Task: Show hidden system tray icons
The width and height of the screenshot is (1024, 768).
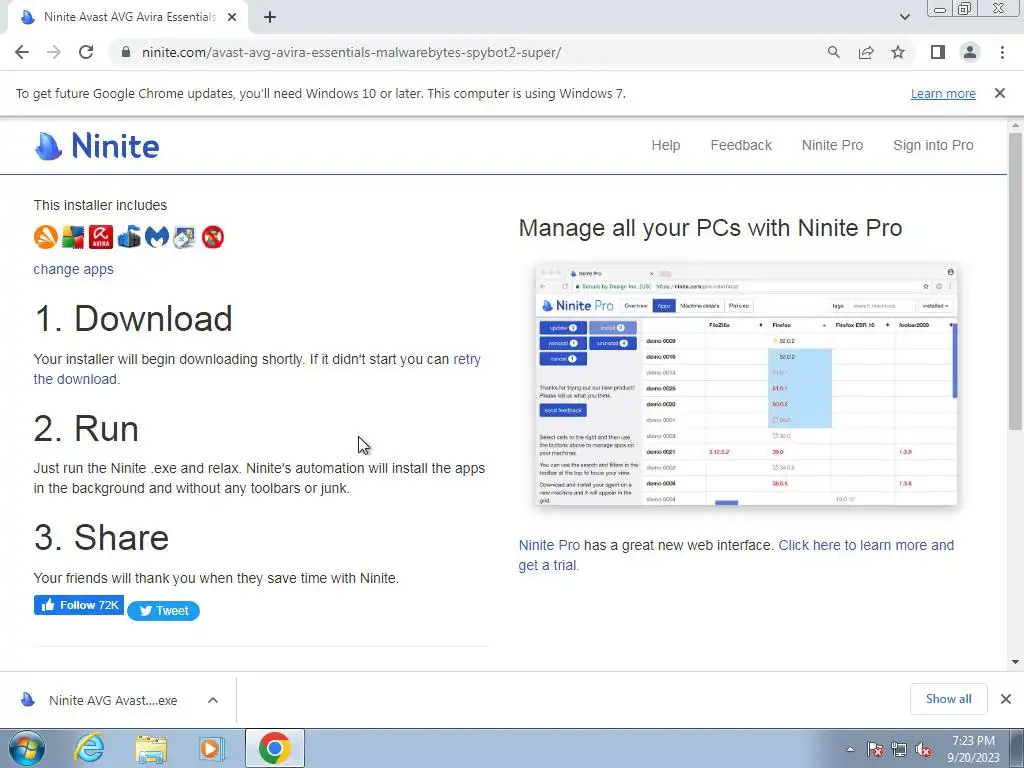Action: tap(850, 749)
